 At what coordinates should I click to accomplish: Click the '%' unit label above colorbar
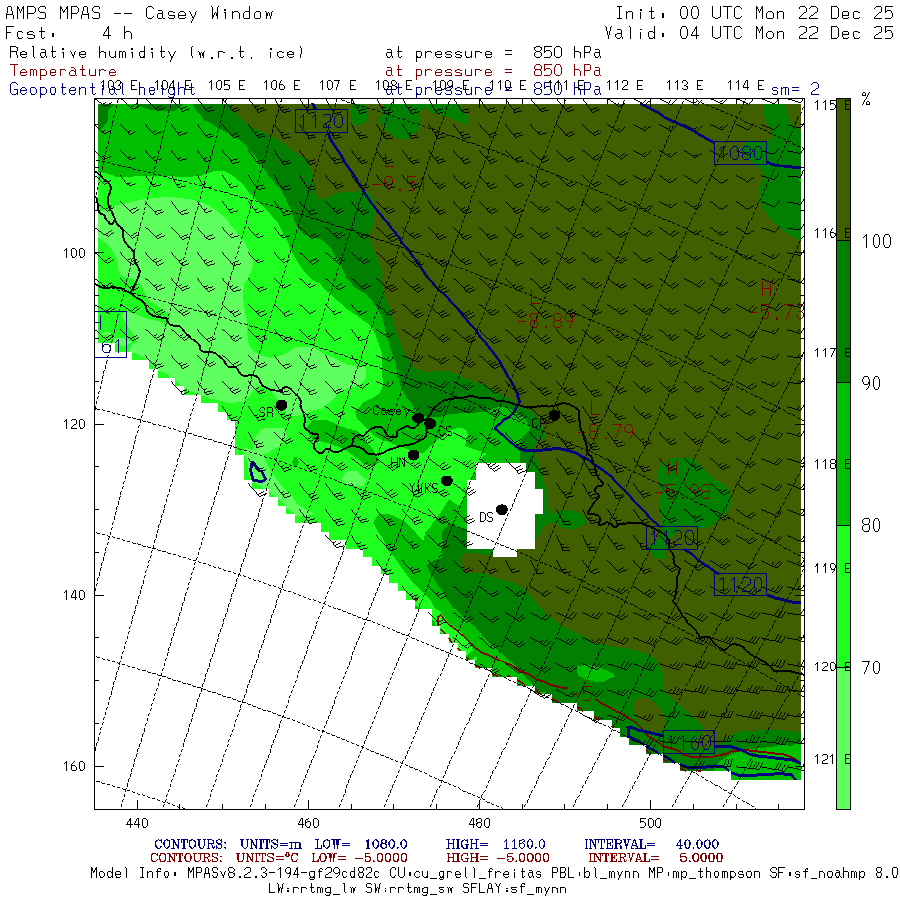tap(866, 99)
